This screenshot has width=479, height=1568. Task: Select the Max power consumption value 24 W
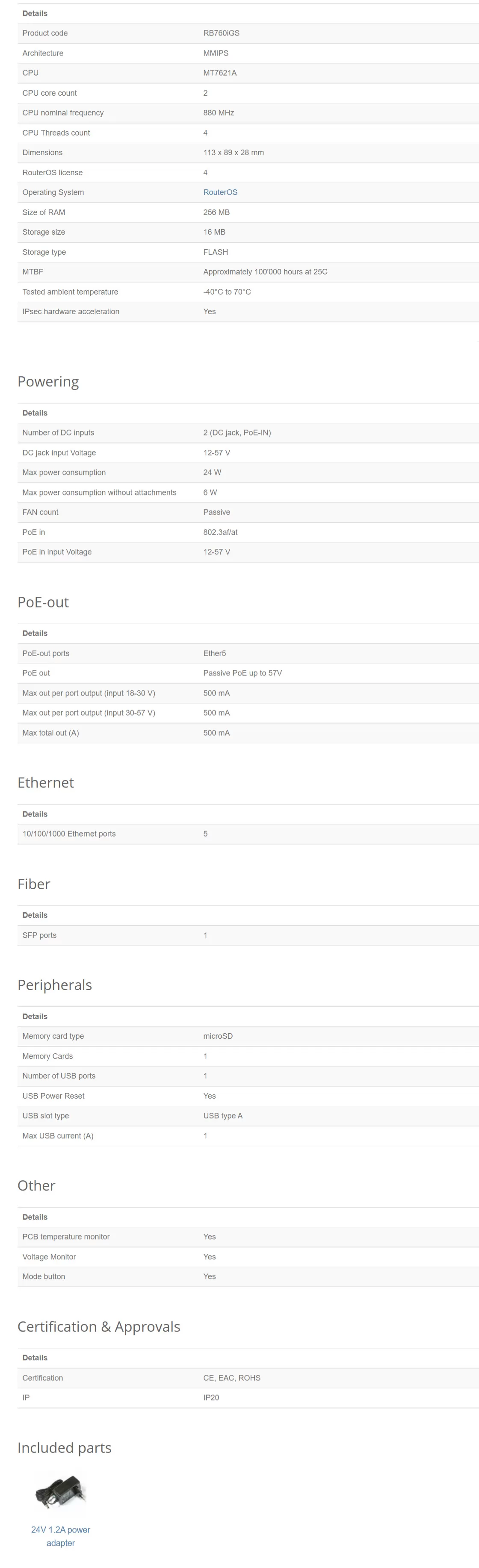212,472
